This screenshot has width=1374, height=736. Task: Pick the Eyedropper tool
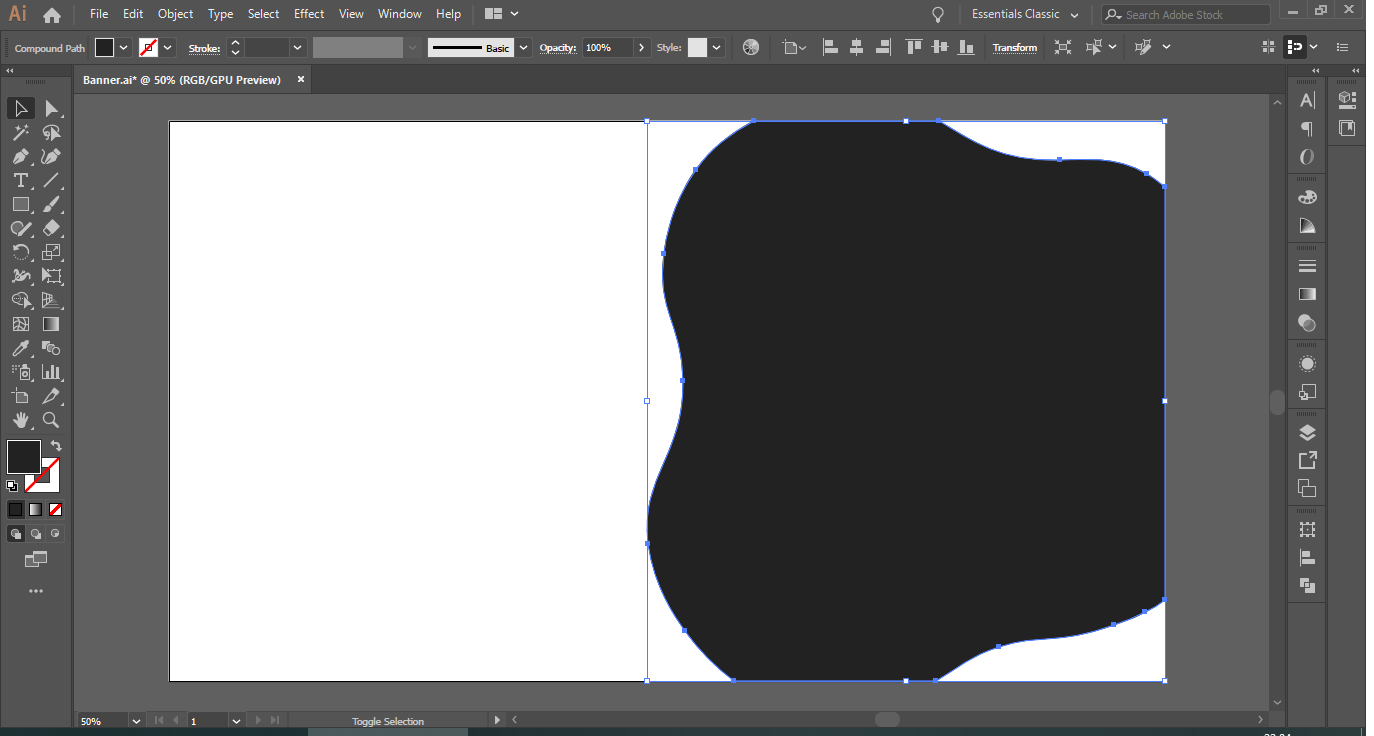pyautogui.click(x=21, y=348)
